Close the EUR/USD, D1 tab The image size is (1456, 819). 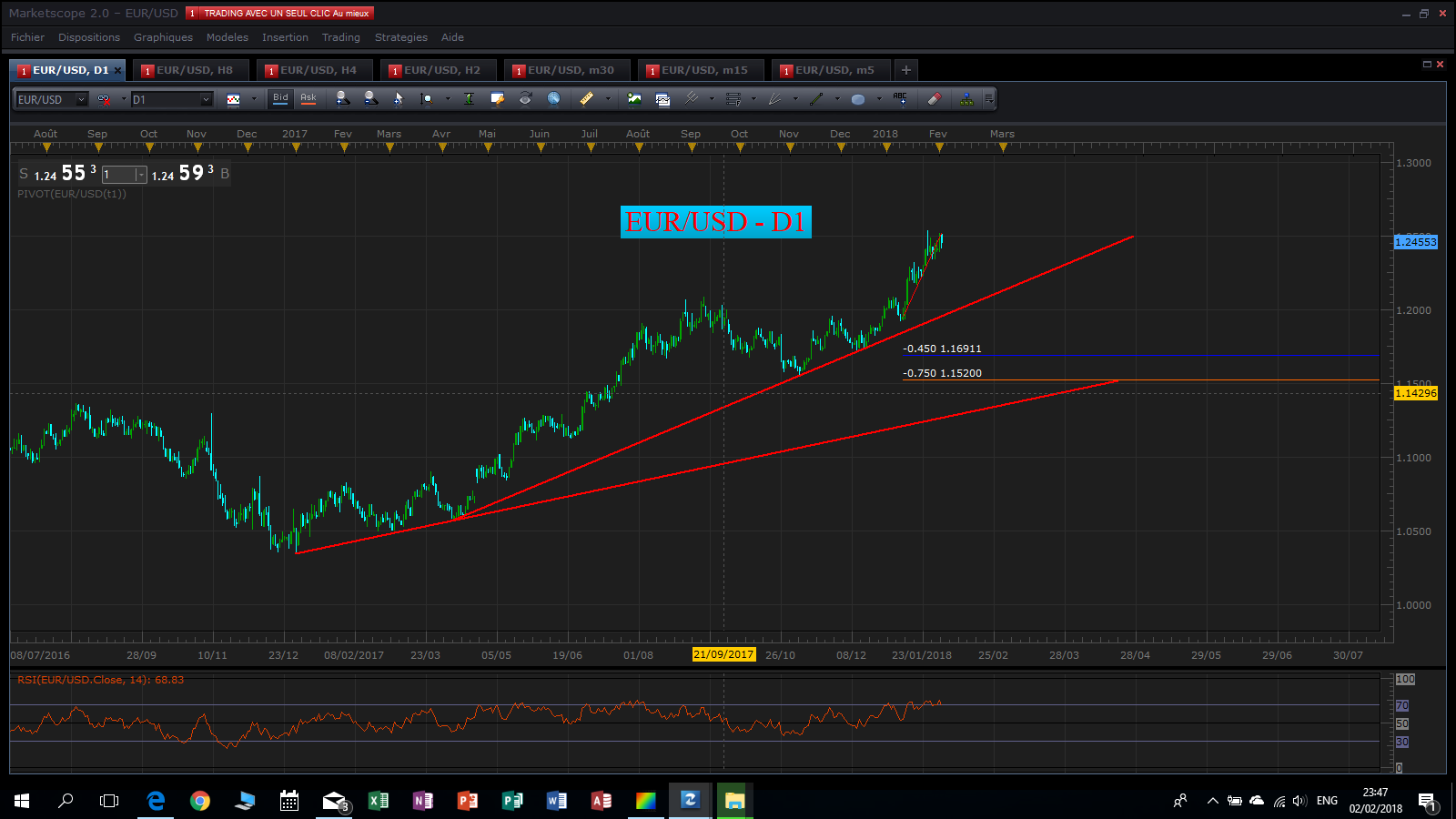tap(117, 70)
